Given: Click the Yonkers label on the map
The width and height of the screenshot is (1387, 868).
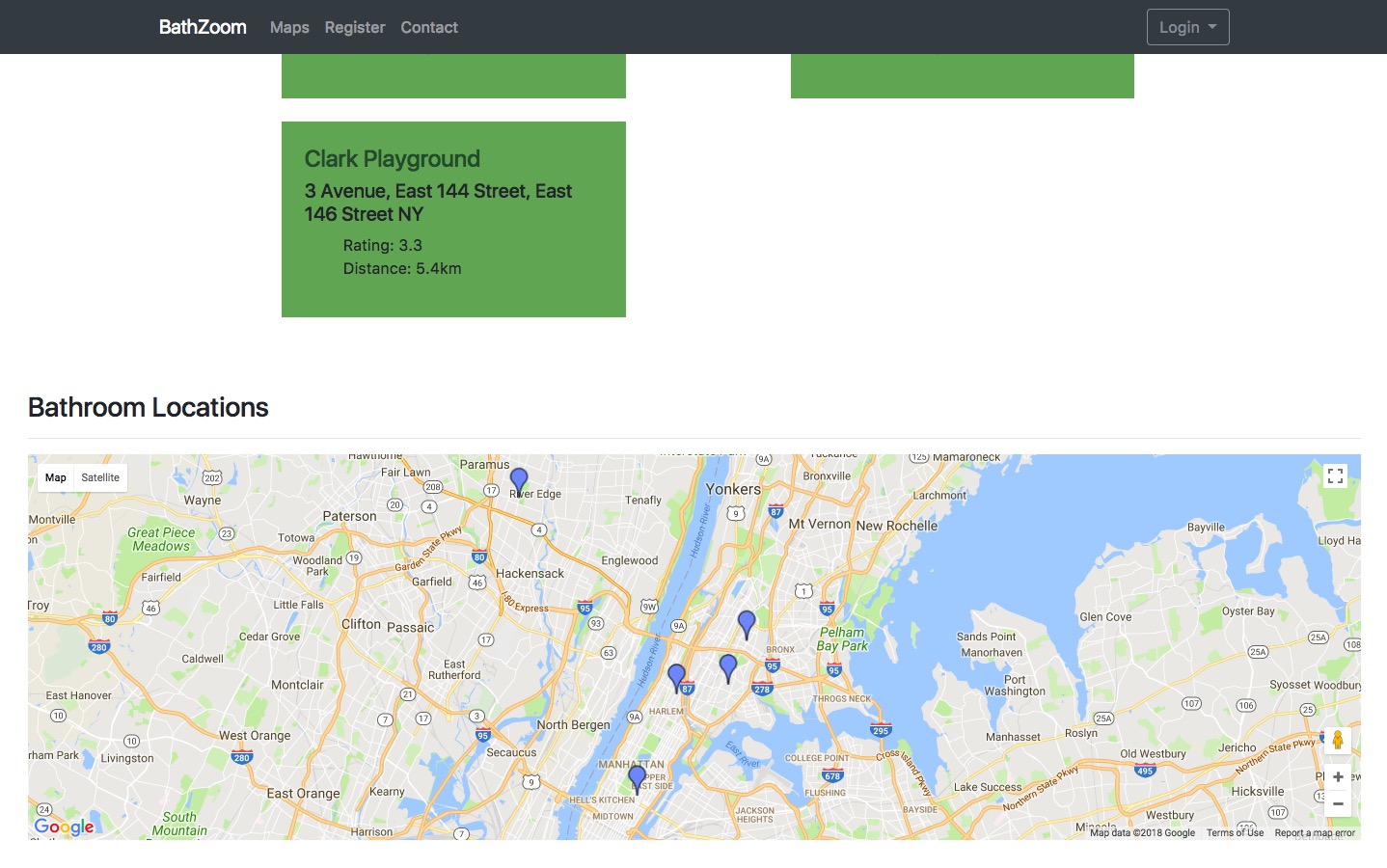Looking at the screenshot, I should click(733, 489).
